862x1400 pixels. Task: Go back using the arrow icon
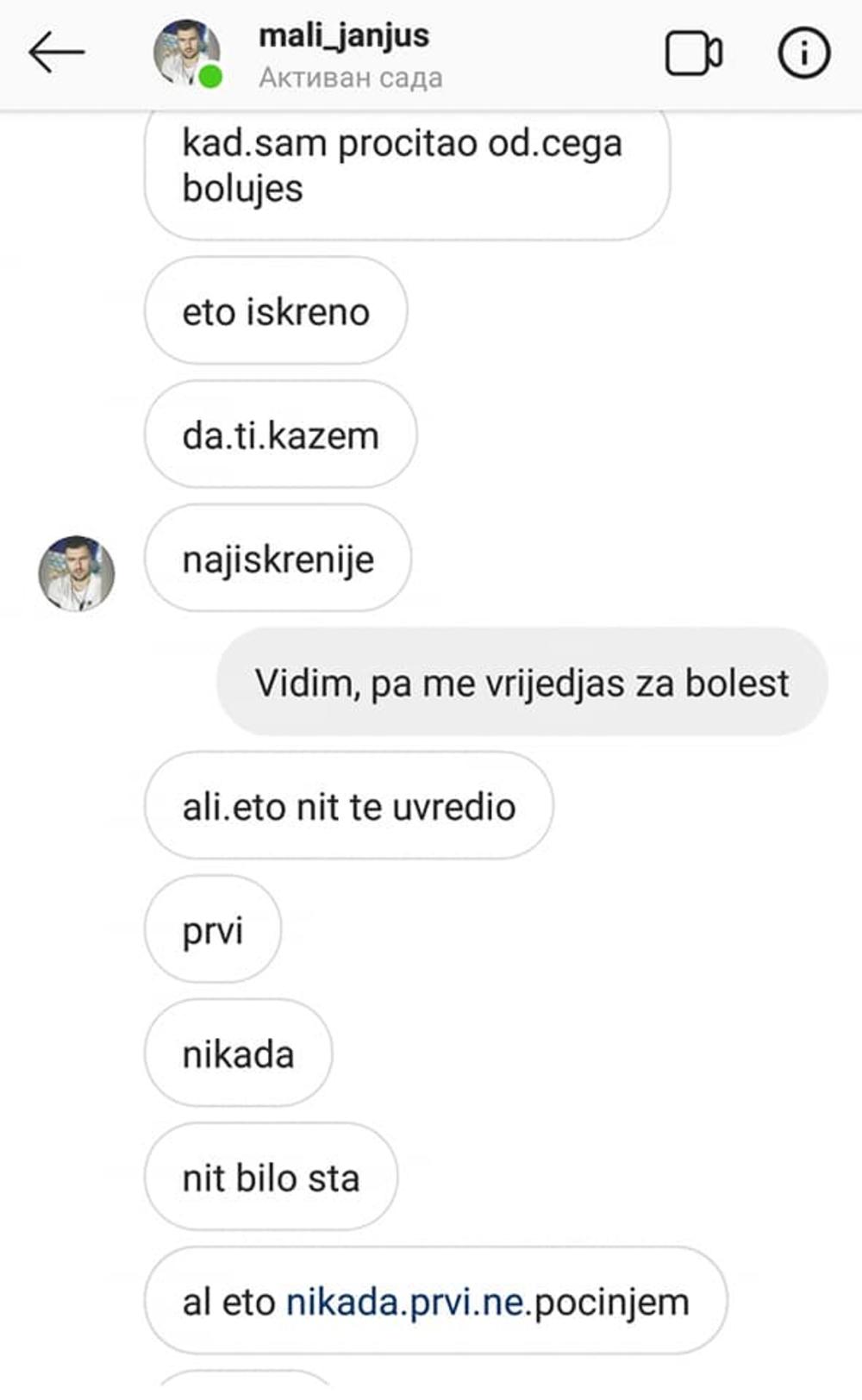click(x=56, y=53)
